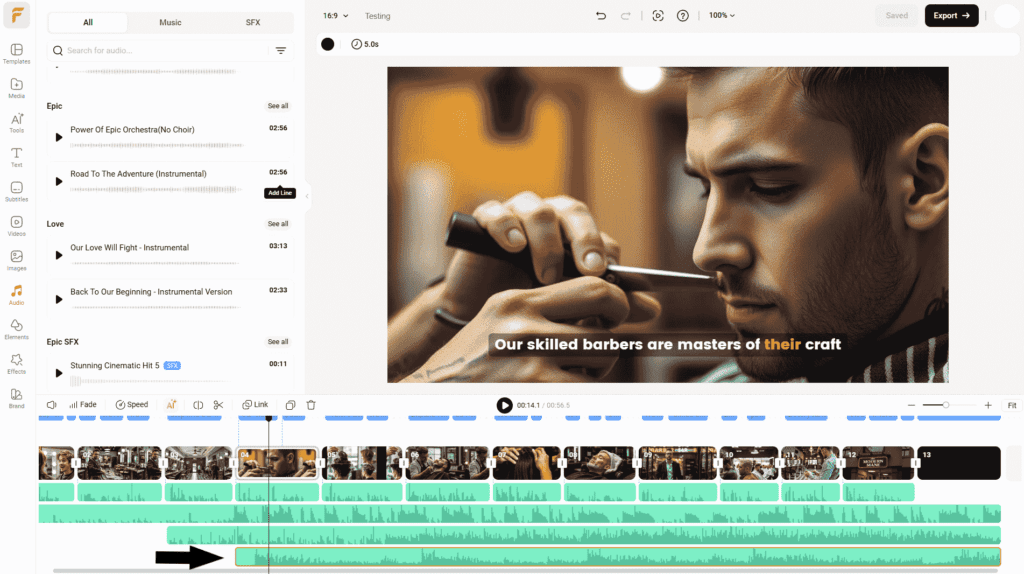Click the subtitle text in preview
This screenshot has height=574, width=1024.
[x=667, y=344]
